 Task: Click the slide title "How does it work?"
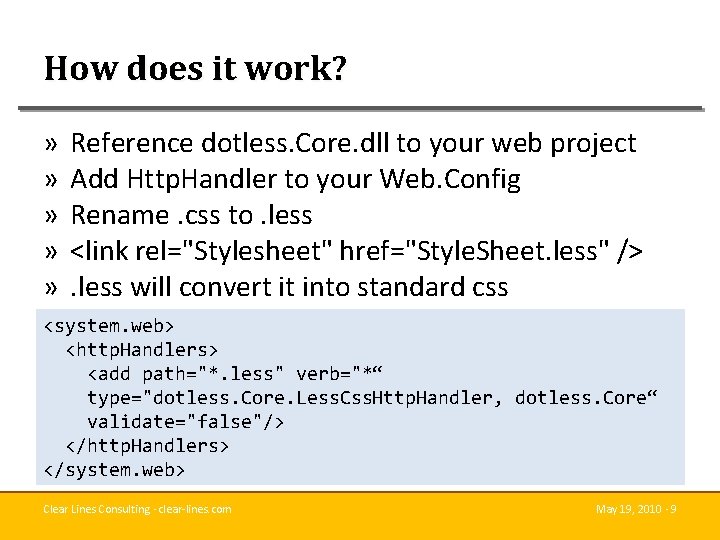pyautogui.click(x=195, y=68)
